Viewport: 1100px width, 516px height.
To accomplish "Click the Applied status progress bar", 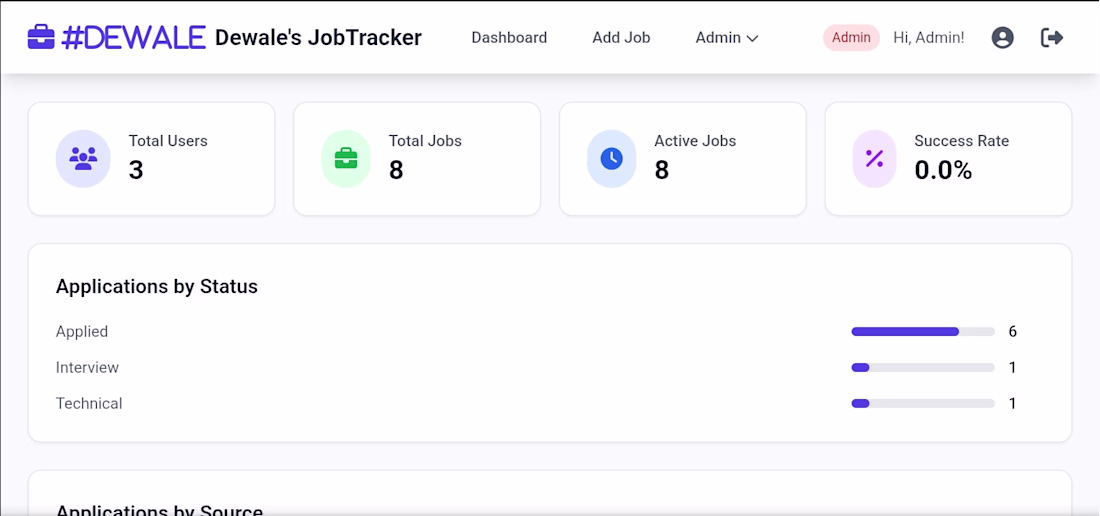I will click(923, 332).
